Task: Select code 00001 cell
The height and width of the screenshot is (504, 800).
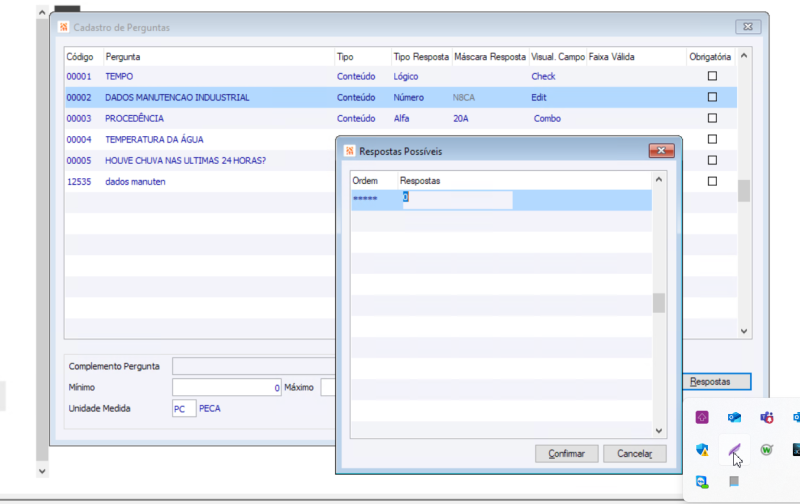Action: (x=79, y=77)
